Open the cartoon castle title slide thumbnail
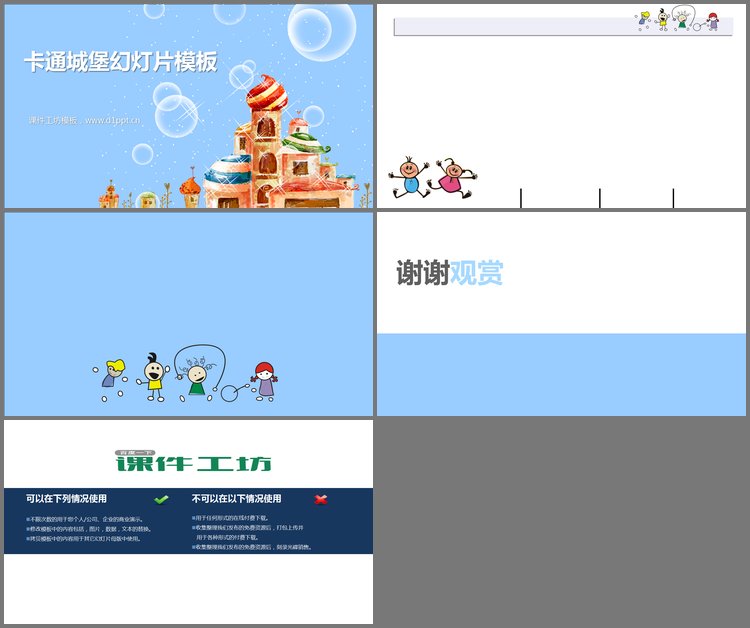750x628 pixels. [x=188, y=106]
